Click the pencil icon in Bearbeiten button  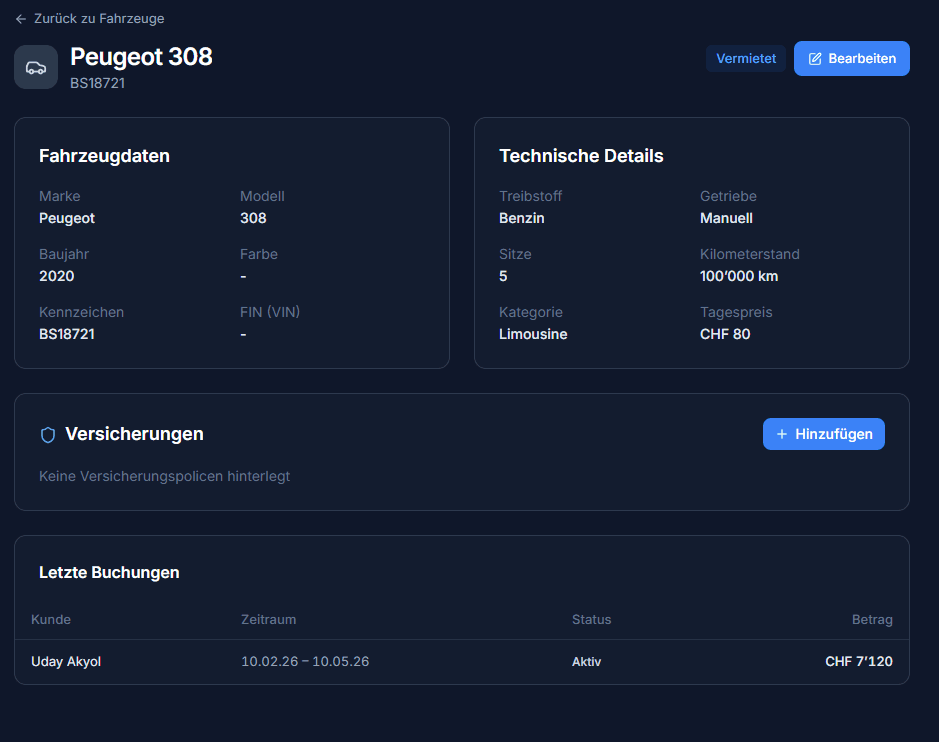click(815, 59)
